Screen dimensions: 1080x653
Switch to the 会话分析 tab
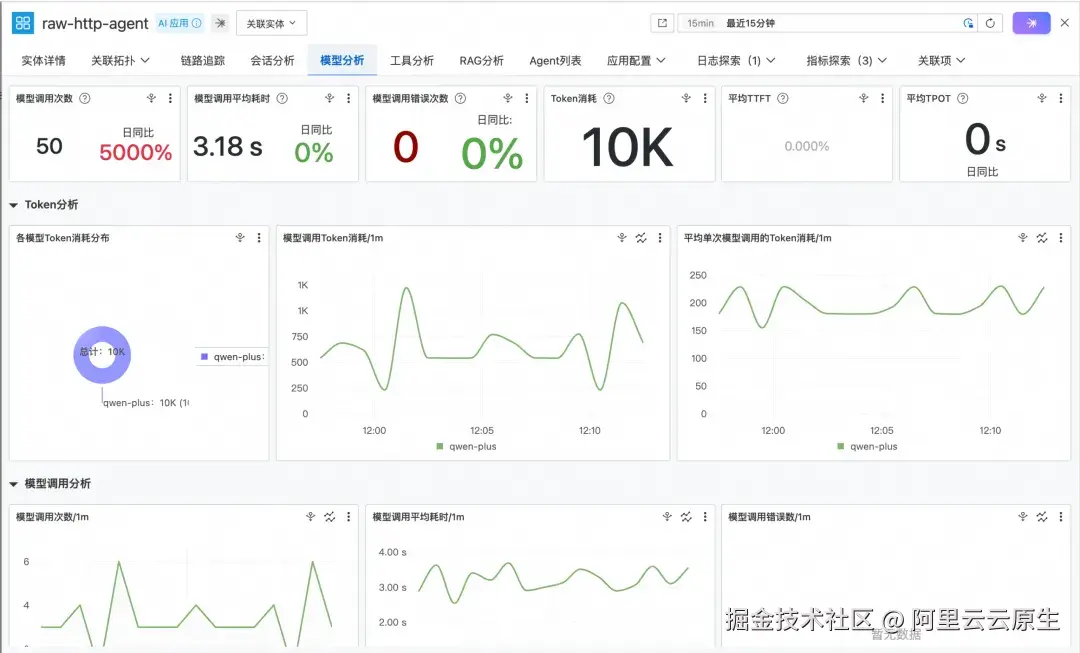coord(272,61)
